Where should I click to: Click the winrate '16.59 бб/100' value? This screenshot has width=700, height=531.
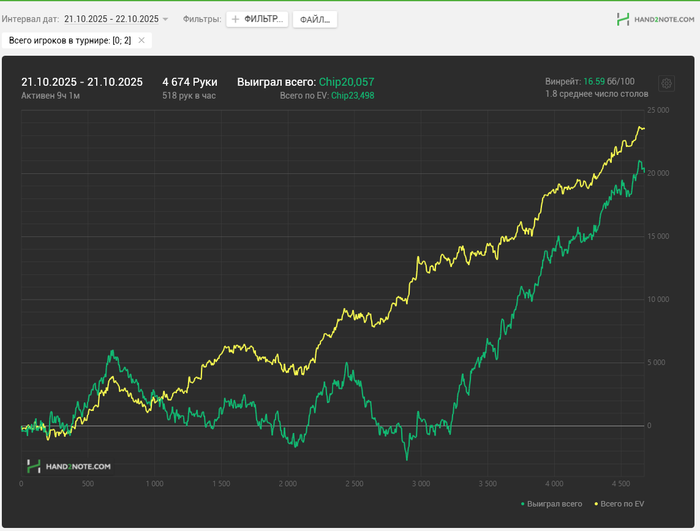point(609,81)
